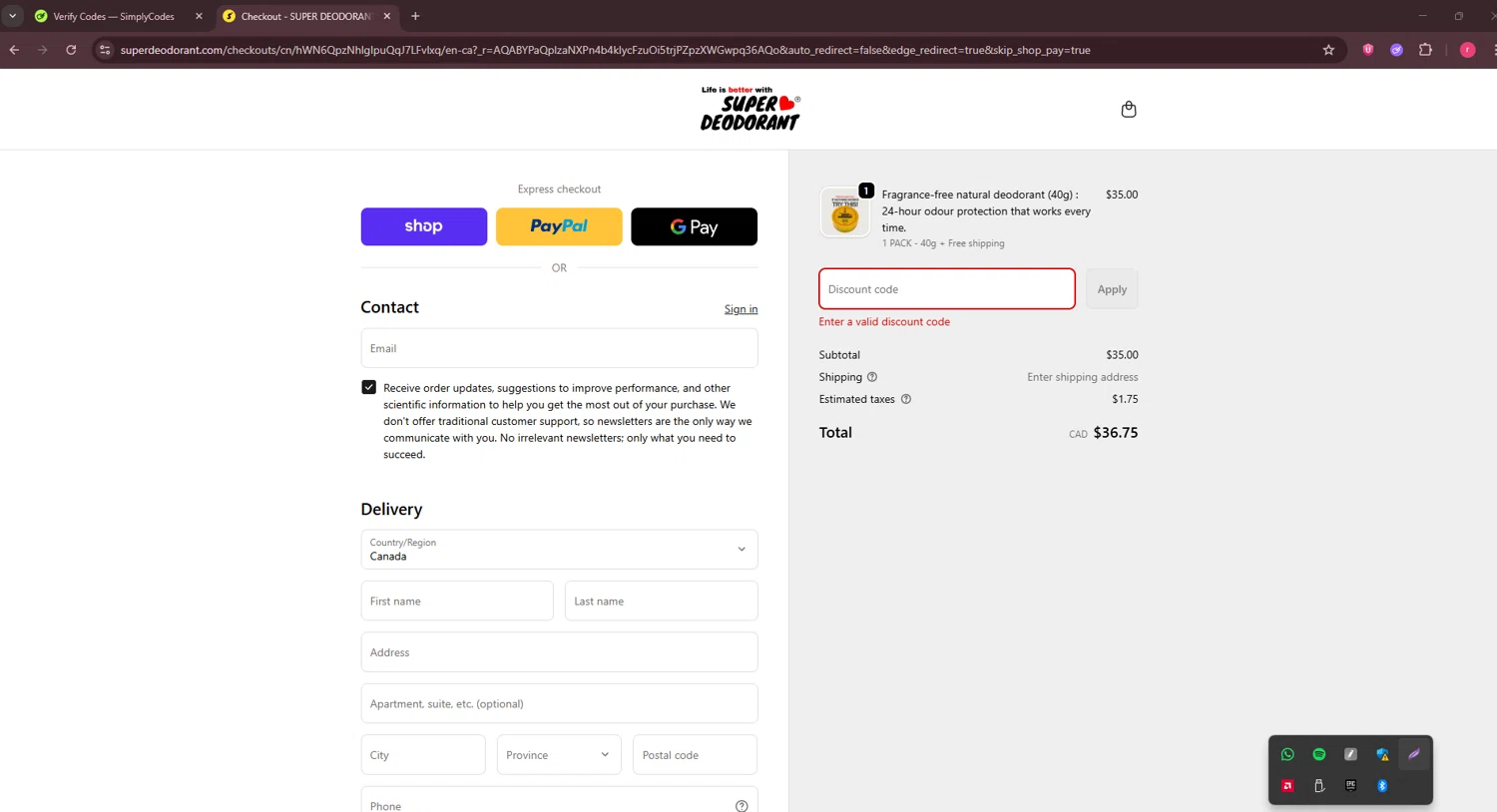This screenshot has height=812, width=1497.
Task: Click the Super Deodorant logo
Action: 750,109
